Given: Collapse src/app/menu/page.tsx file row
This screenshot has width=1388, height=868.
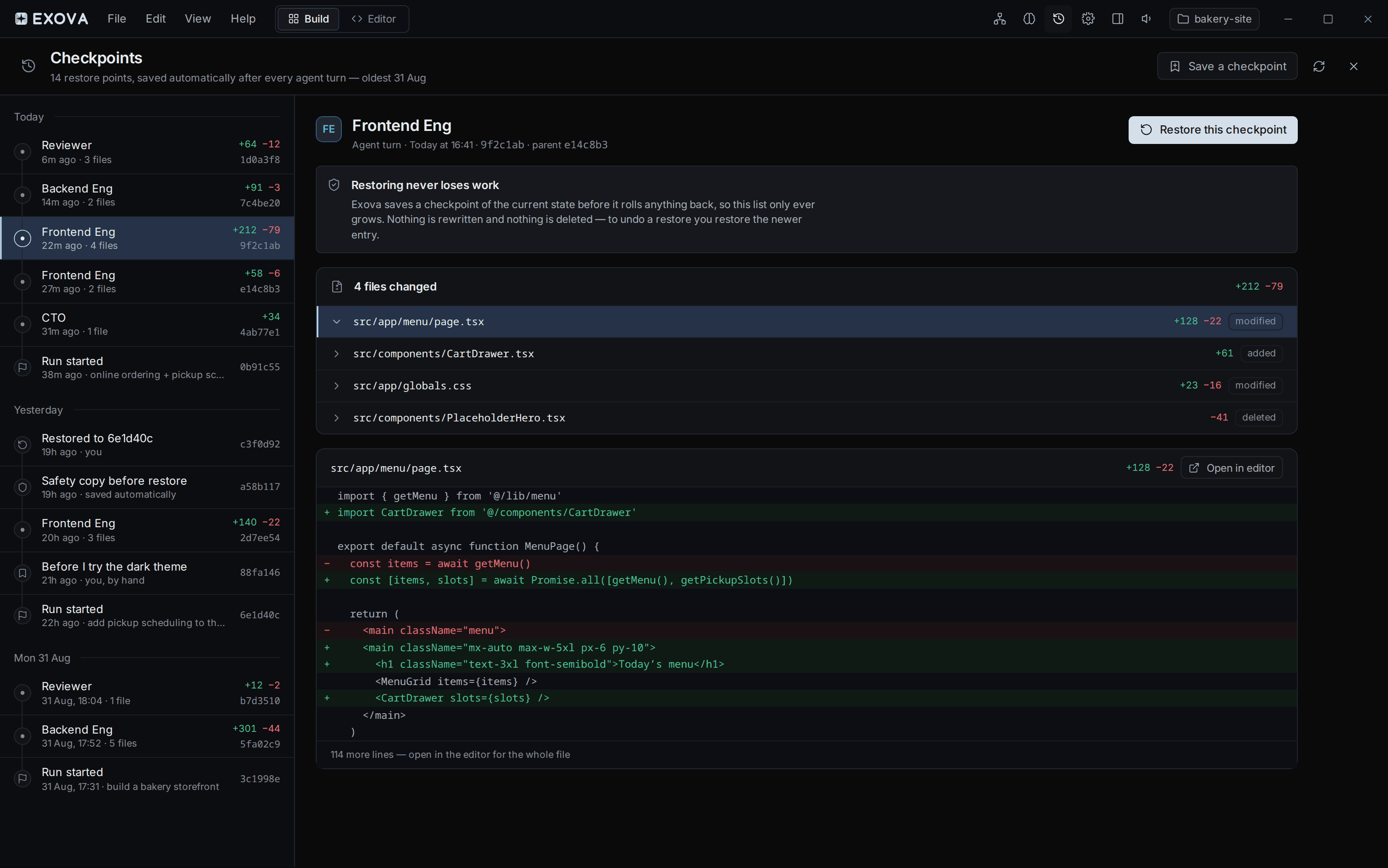Looking at the screenshot, I should click(806, 321).
